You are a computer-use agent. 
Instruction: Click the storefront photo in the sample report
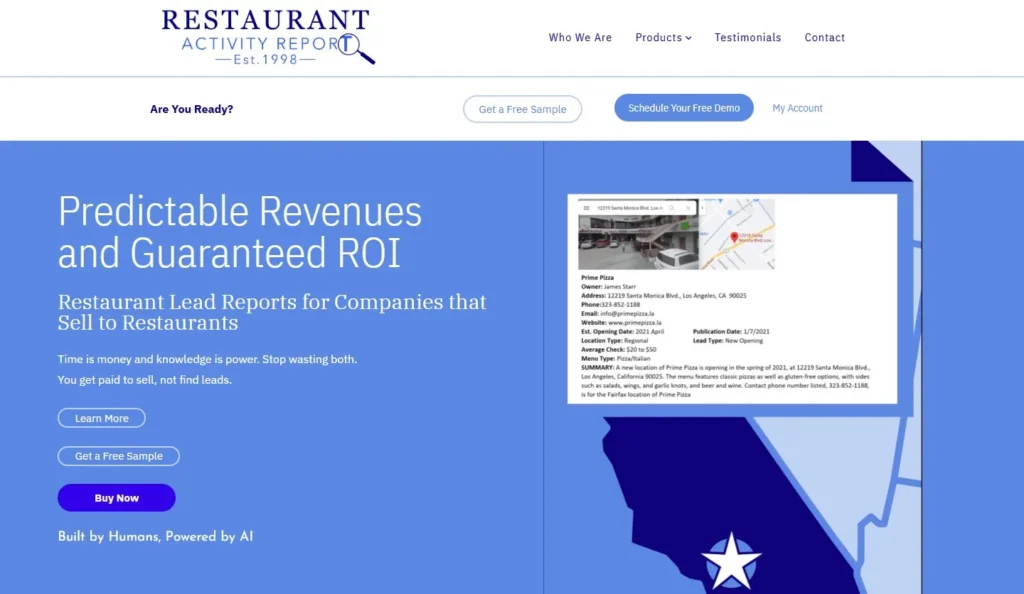tap(638, 234)
